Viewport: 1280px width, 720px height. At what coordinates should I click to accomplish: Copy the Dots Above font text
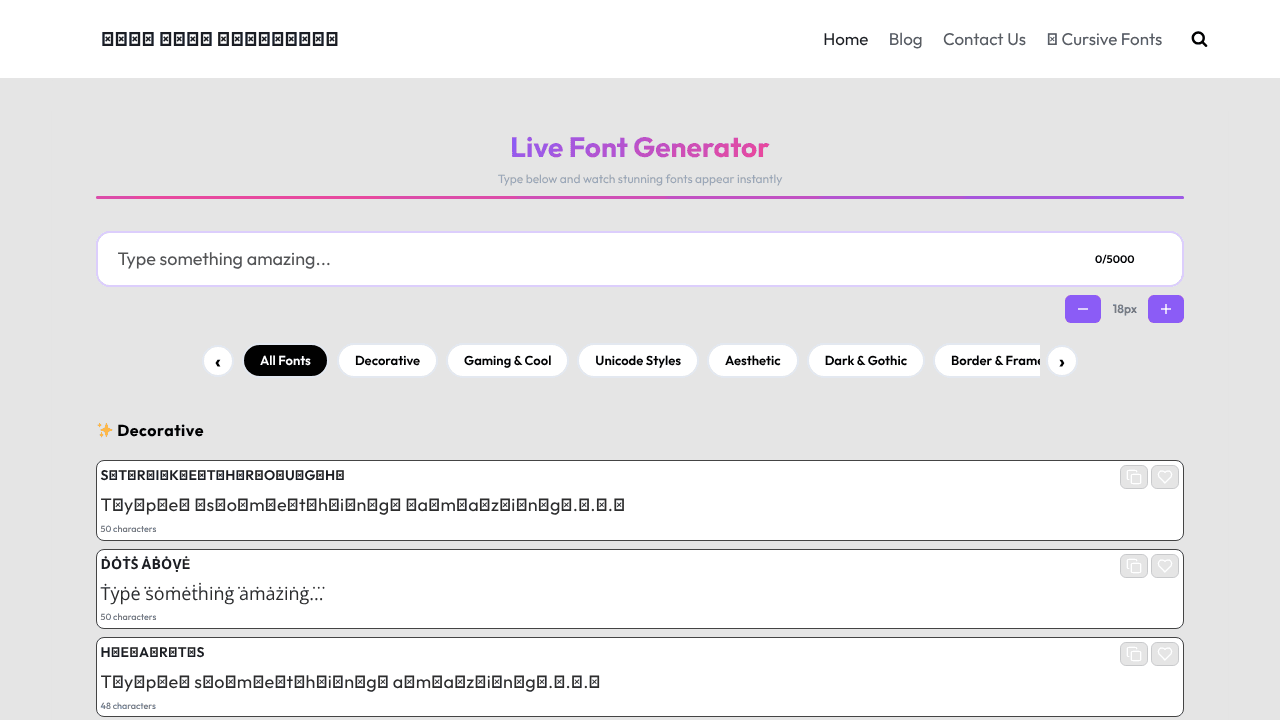1134,566
